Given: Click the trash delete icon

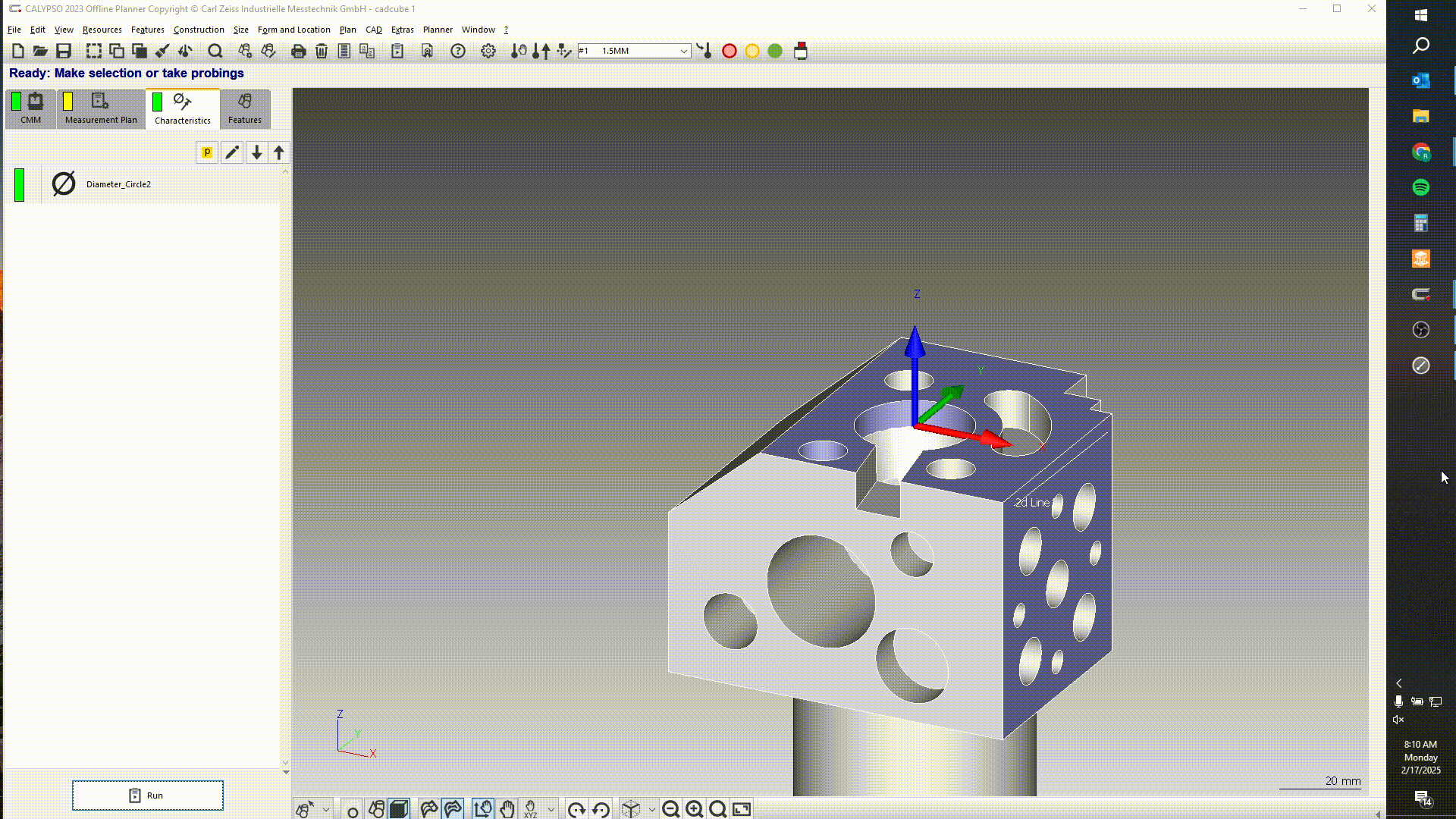Looking at the screenshot, I should (x=322, y=51).
